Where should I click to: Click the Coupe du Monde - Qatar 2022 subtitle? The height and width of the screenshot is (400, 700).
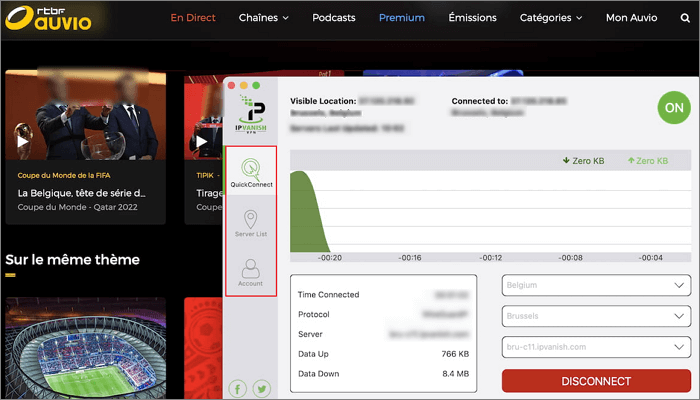[x=77, y=207]
